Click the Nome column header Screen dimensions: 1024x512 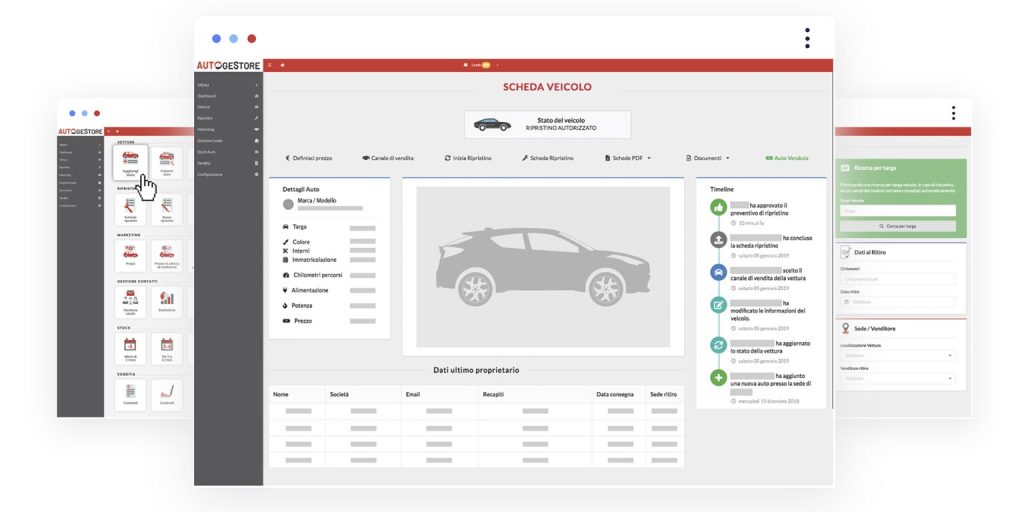(x=281, y=394)
